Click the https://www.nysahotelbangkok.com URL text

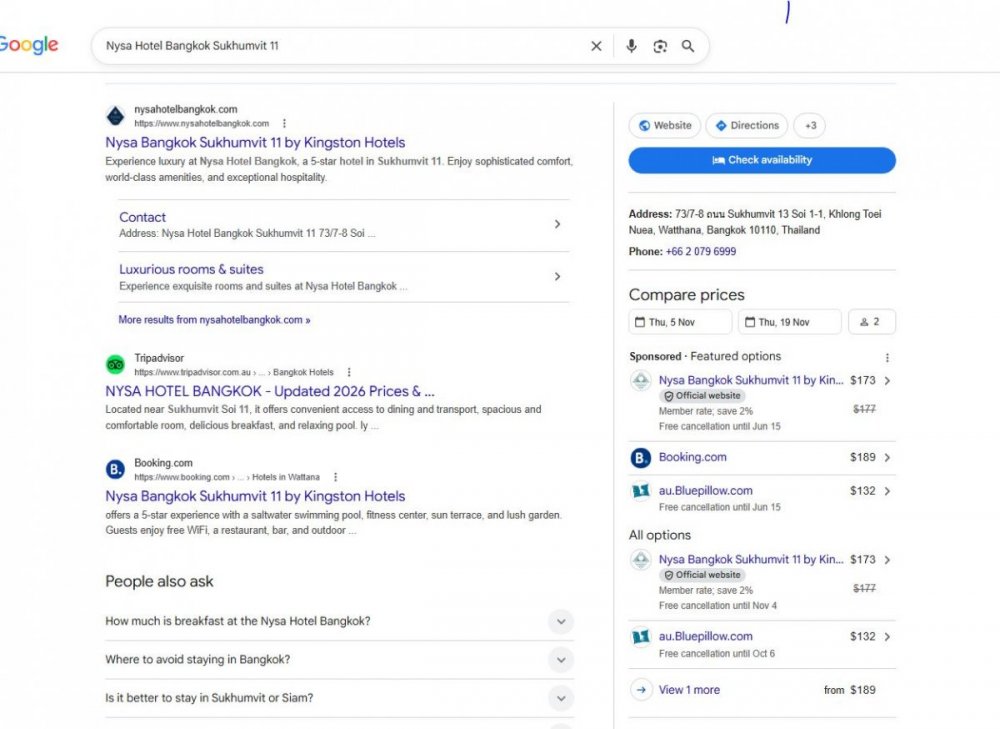coord(202,123)
